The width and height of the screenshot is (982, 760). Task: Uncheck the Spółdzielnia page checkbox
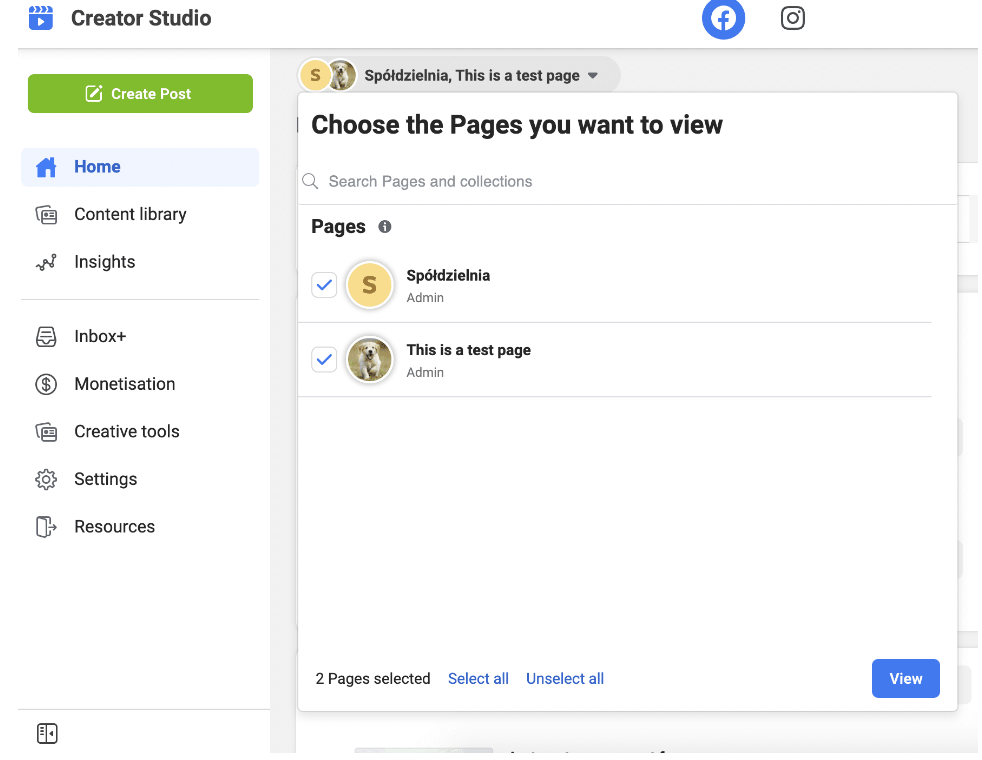(323, 285)
